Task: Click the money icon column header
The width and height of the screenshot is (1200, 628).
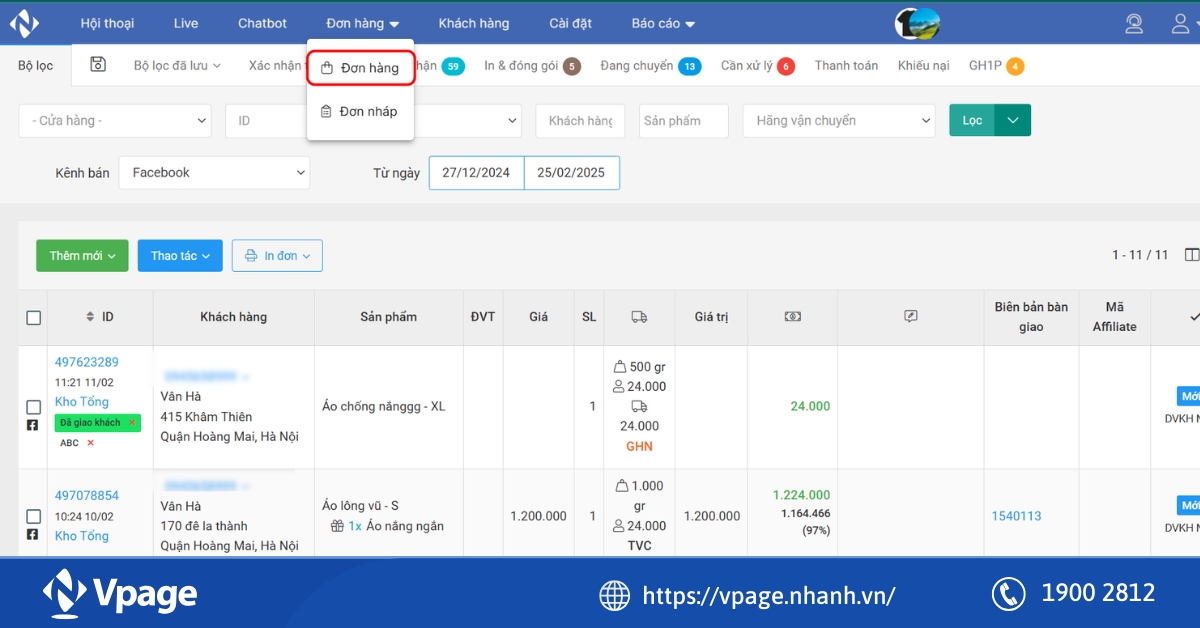Action: pyautogui.click(x=792, y=317)
